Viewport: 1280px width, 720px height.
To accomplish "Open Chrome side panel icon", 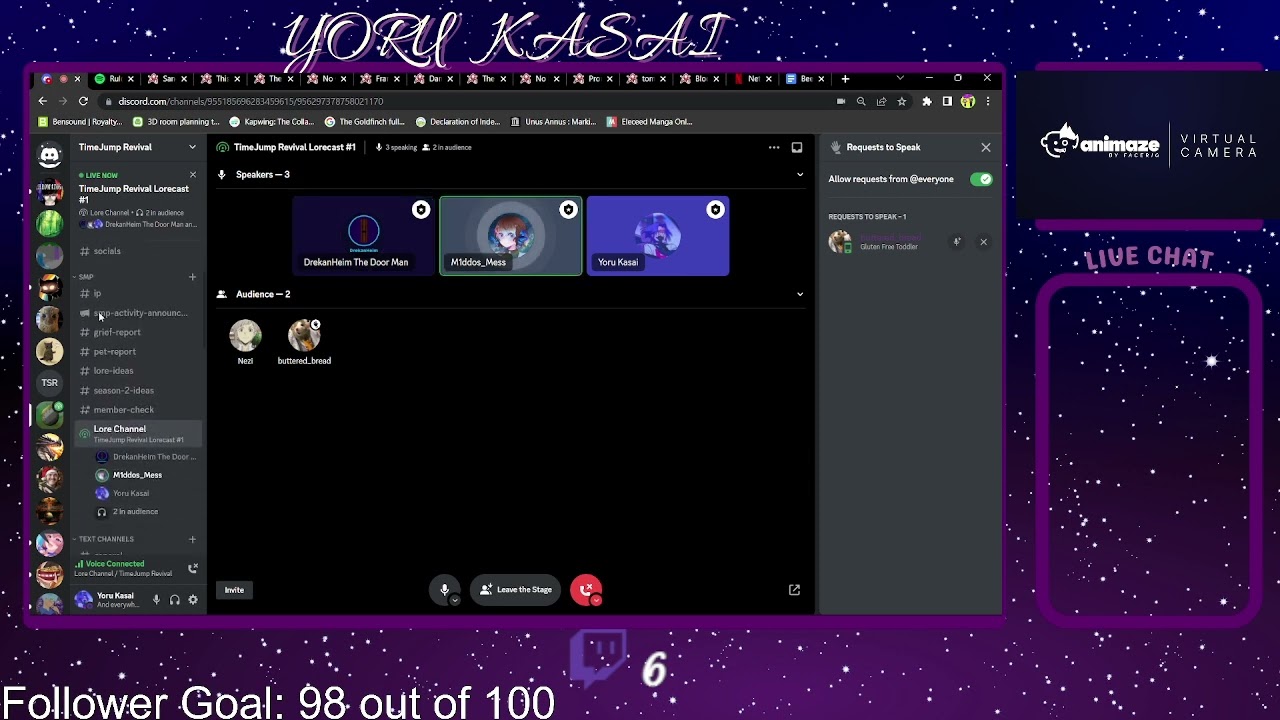I will [947, 101].
